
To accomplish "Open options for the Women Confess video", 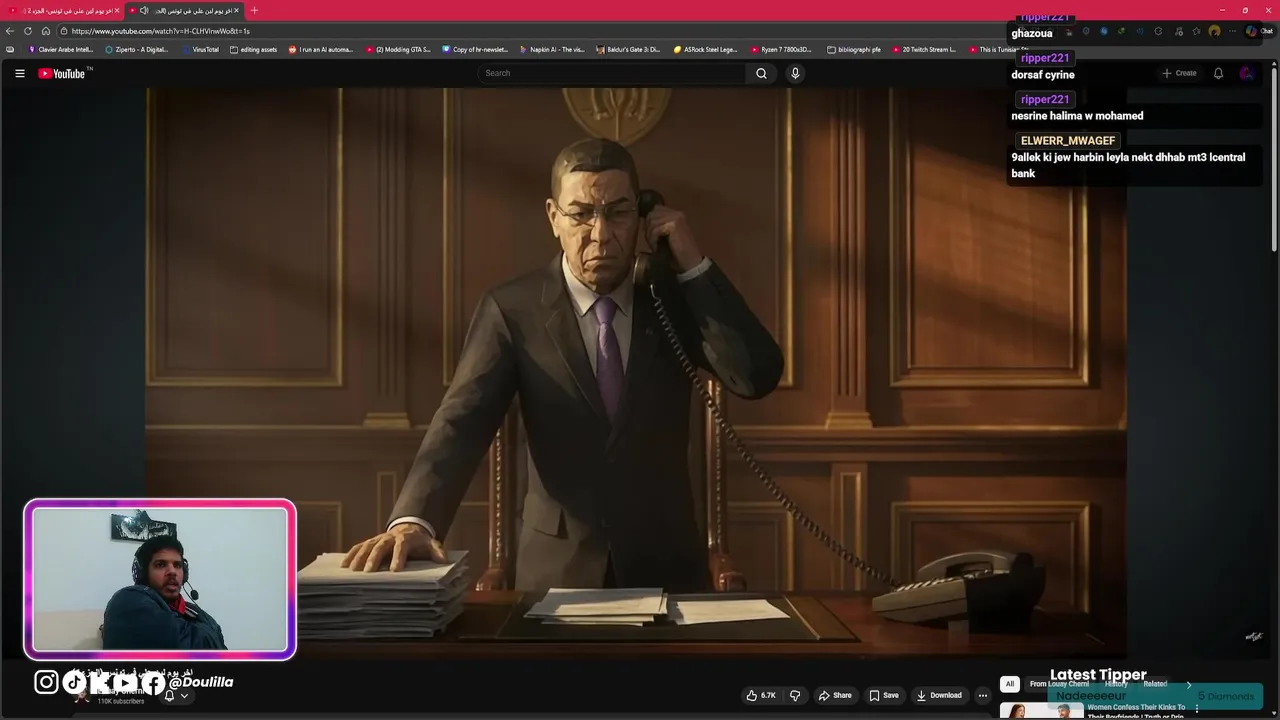I will 1196,709.
